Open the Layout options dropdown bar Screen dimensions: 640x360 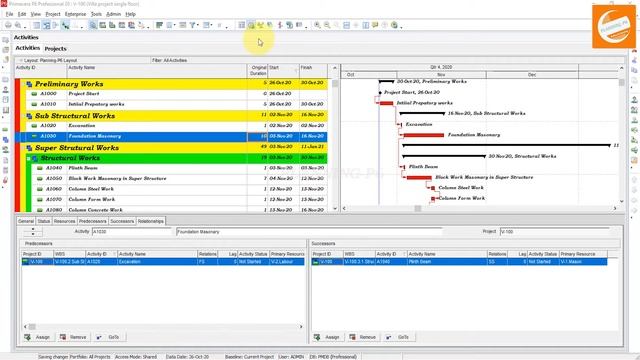pos(82,60)
